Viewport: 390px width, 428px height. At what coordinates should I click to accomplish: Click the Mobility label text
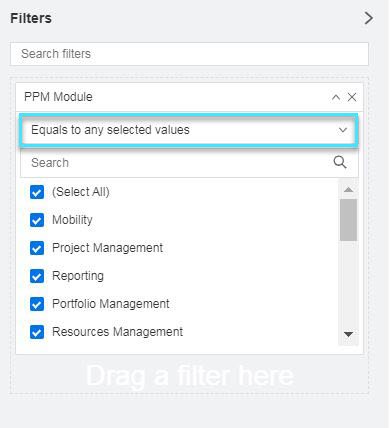tap(72, 220)
